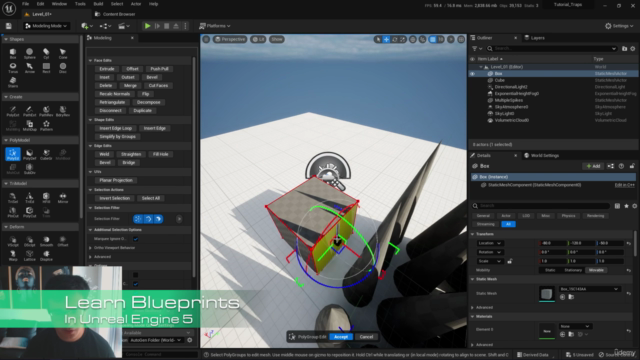This screenshot has width=640, height=360.
Task: Toggle grid snapping in viewport toolbar
Action: pos(433,39)
